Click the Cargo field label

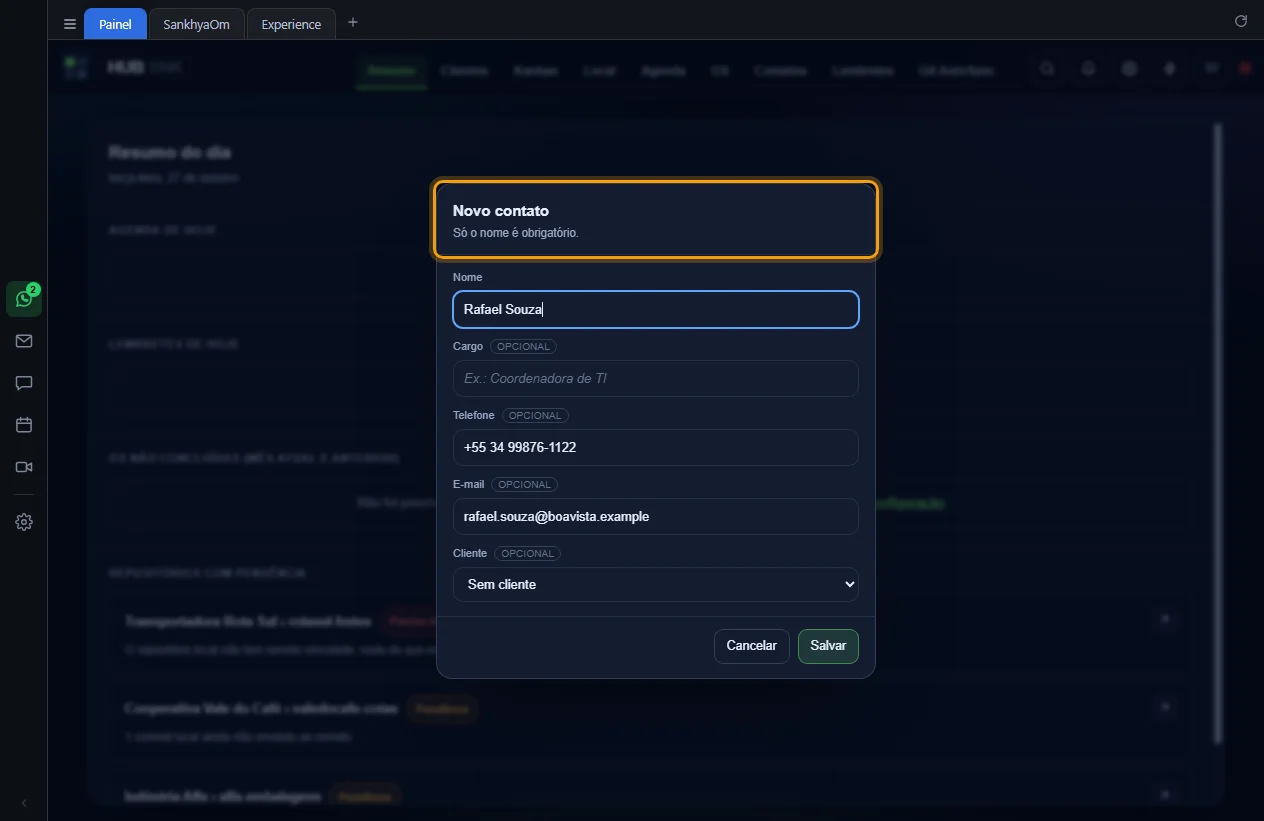[x=468, y=346]
